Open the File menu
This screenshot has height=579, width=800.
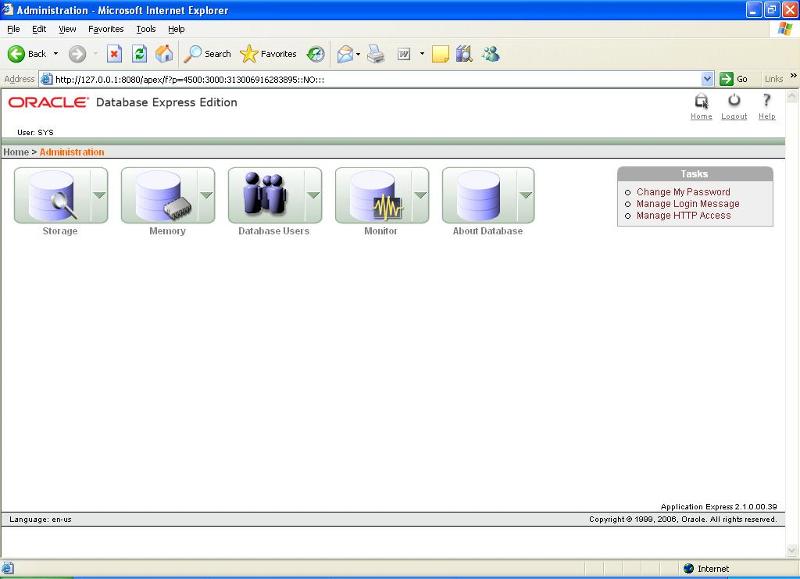coord(14,29)
